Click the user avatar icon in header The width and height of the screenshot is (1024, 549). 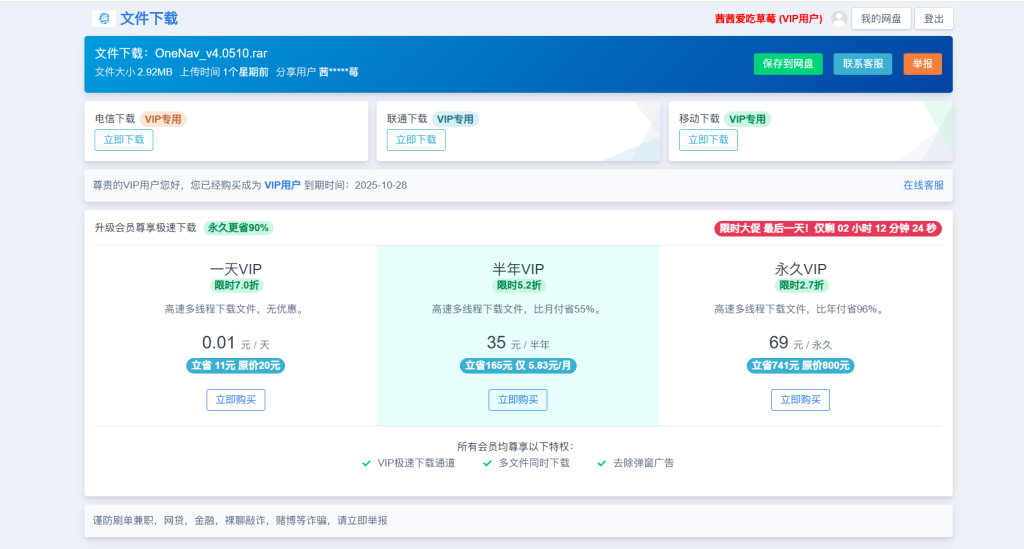tap(839, 19)
